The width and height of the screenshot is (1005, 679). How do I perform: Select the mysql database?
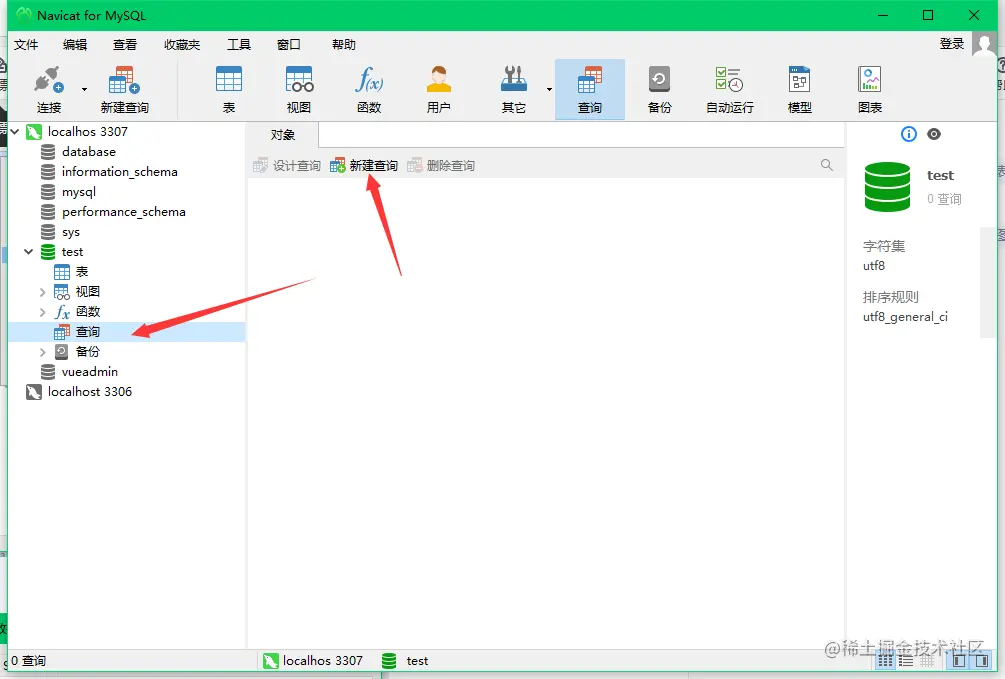[78, 192]
